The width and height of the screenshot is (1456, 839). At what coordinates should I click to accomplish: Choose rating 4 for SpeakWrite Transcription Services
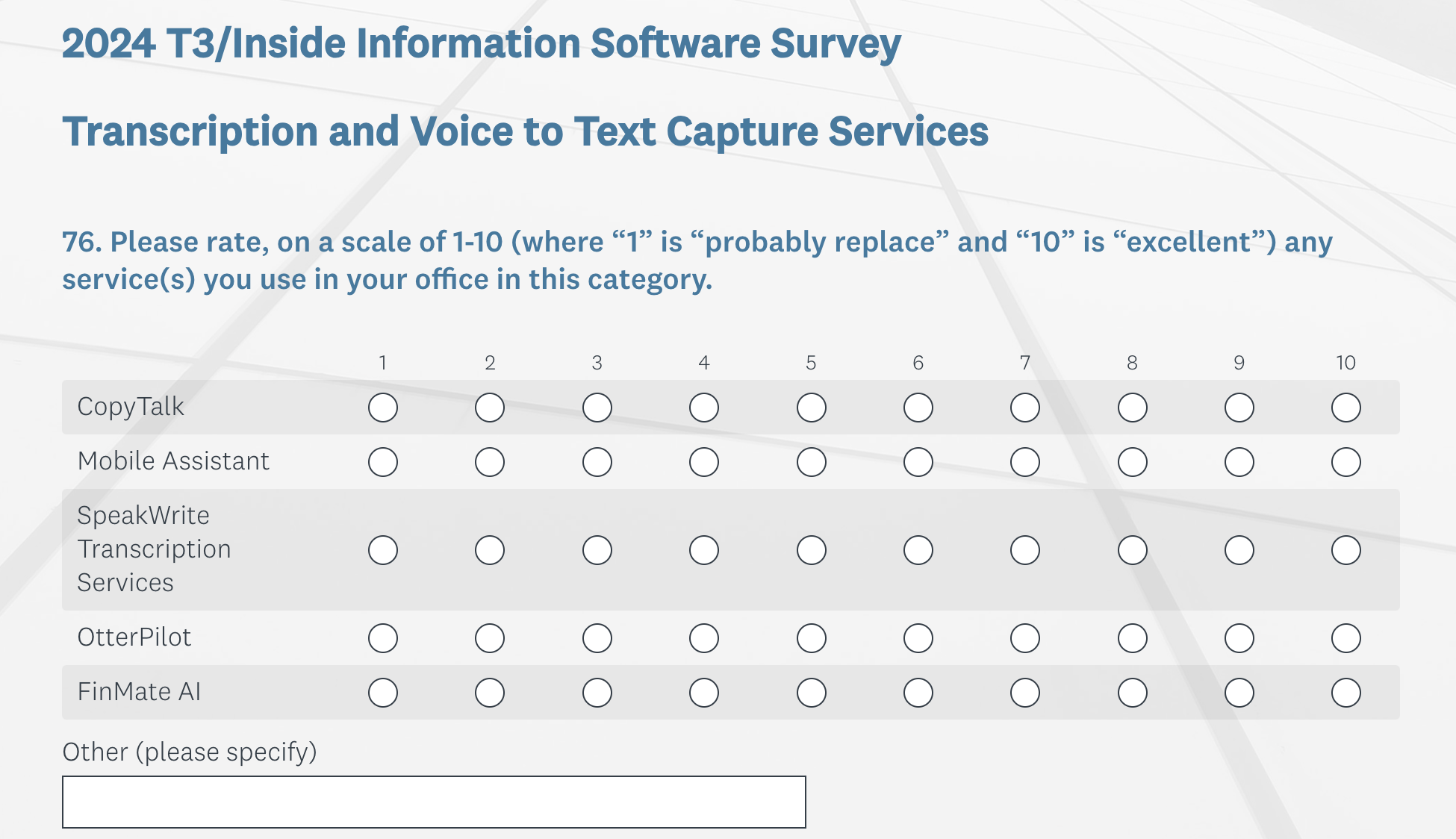704,550
